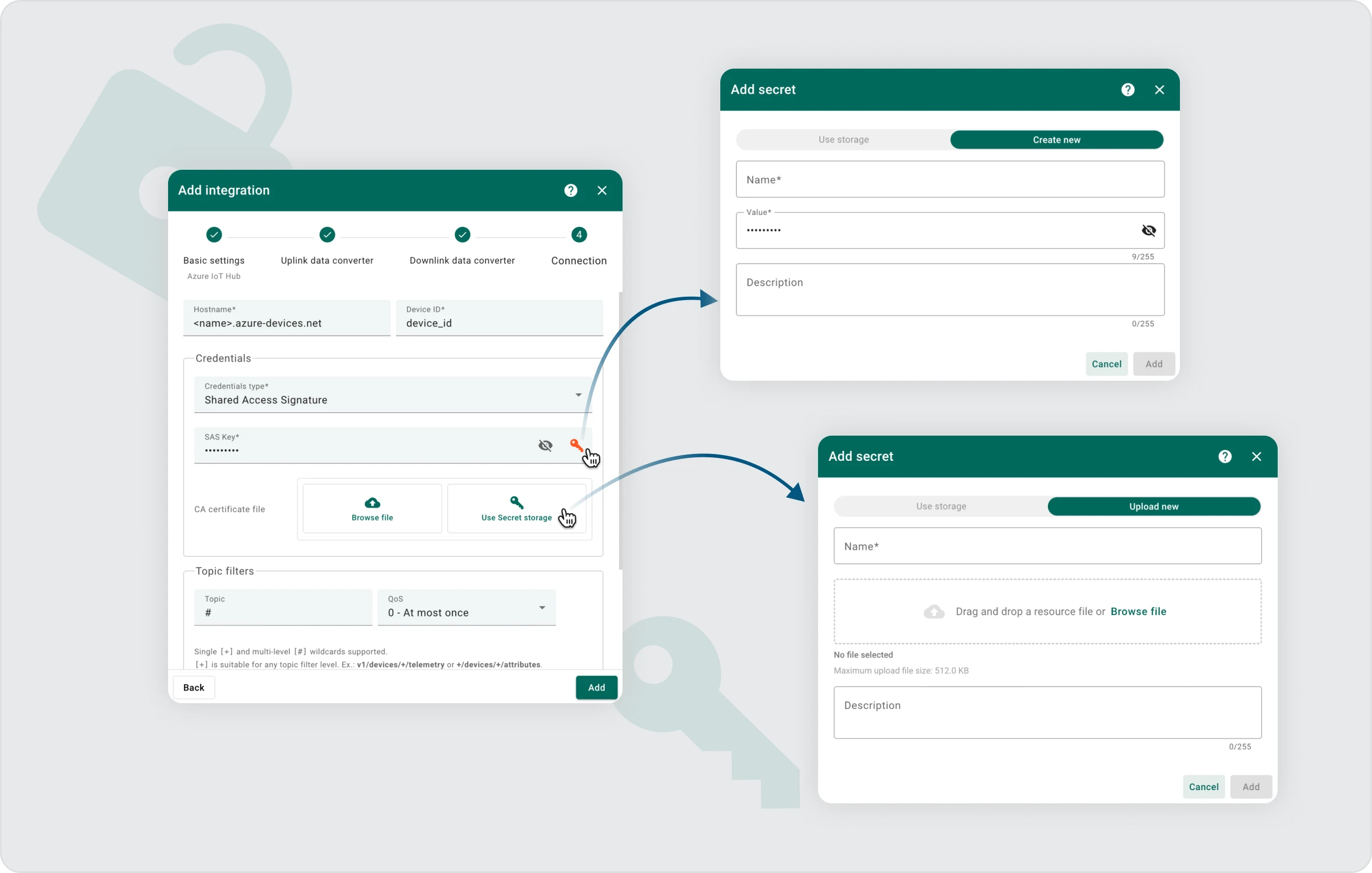This screenshot has height=873, width=1372.
Task: Click step 4 Connection circle
Action: [x=579, y=235]
